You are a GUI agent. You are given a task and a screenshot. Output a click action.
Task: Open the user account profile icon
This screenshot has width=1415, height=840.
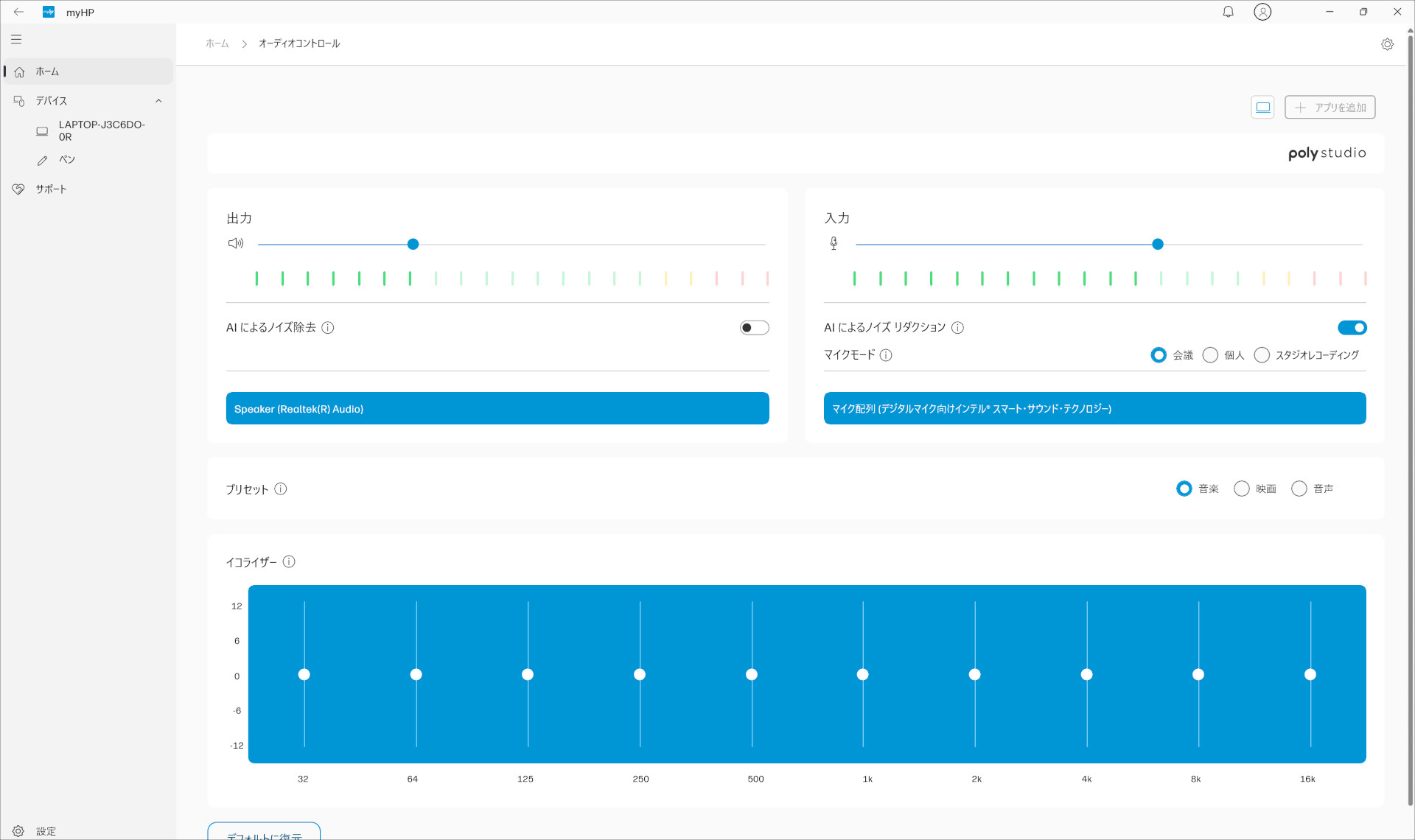click(1262, 12)
